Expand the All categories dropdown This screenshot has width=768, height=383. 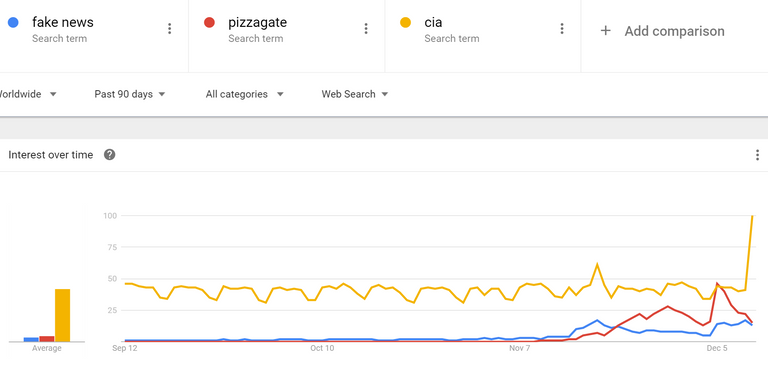pyautogui.click(x=244, y=94)
